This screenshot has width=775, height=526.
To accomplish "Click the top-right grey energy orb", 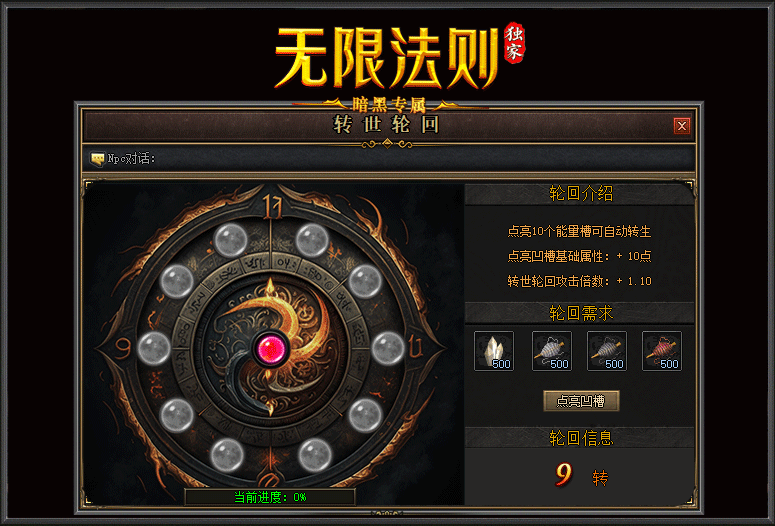I will tap(312, 240).
